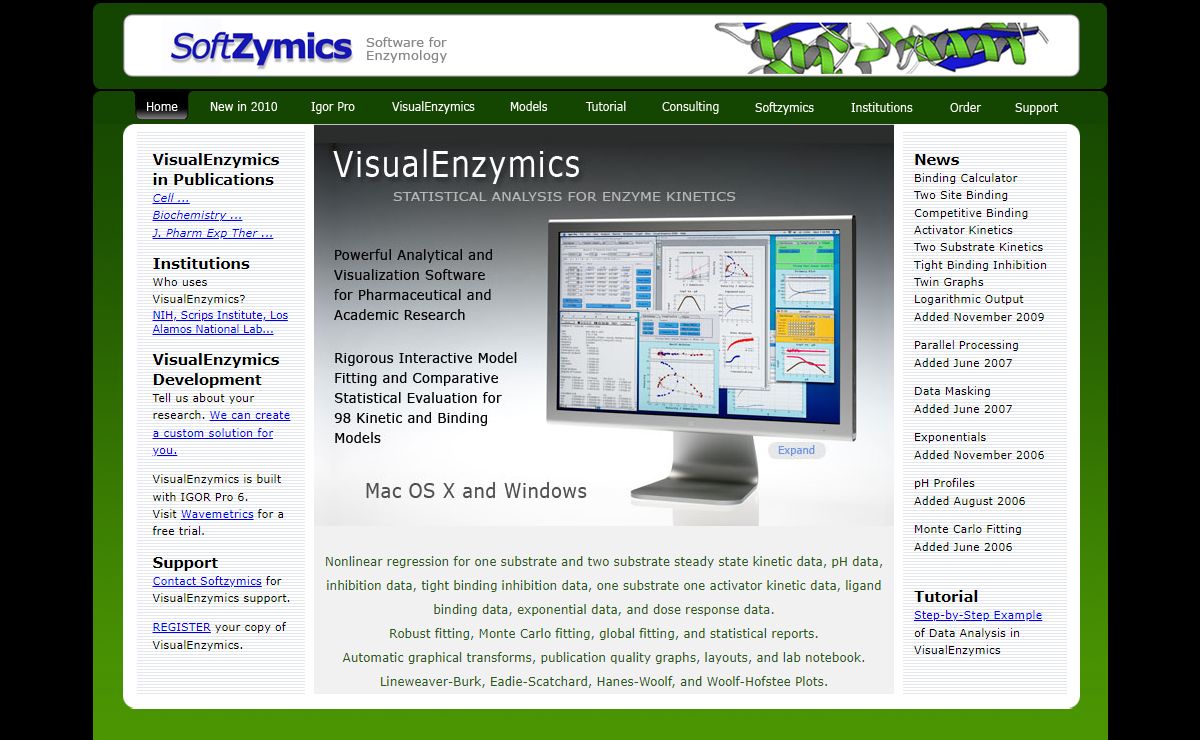This screenshot has width=1200, height=740.
Task: Click Added November 2006 text
Action: pyautogui.click(x=979, y=455)
